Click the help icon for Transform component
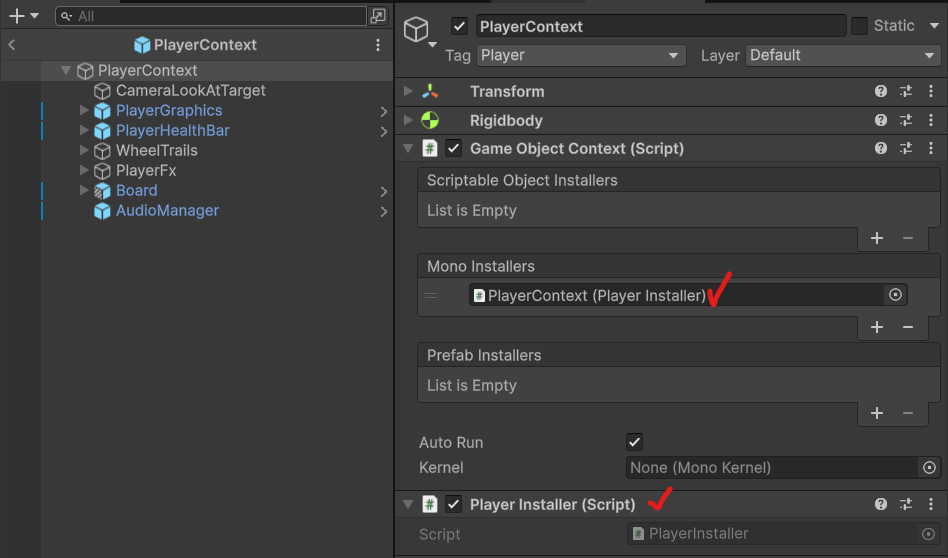948x558 pixels. (x=881, y=91)
